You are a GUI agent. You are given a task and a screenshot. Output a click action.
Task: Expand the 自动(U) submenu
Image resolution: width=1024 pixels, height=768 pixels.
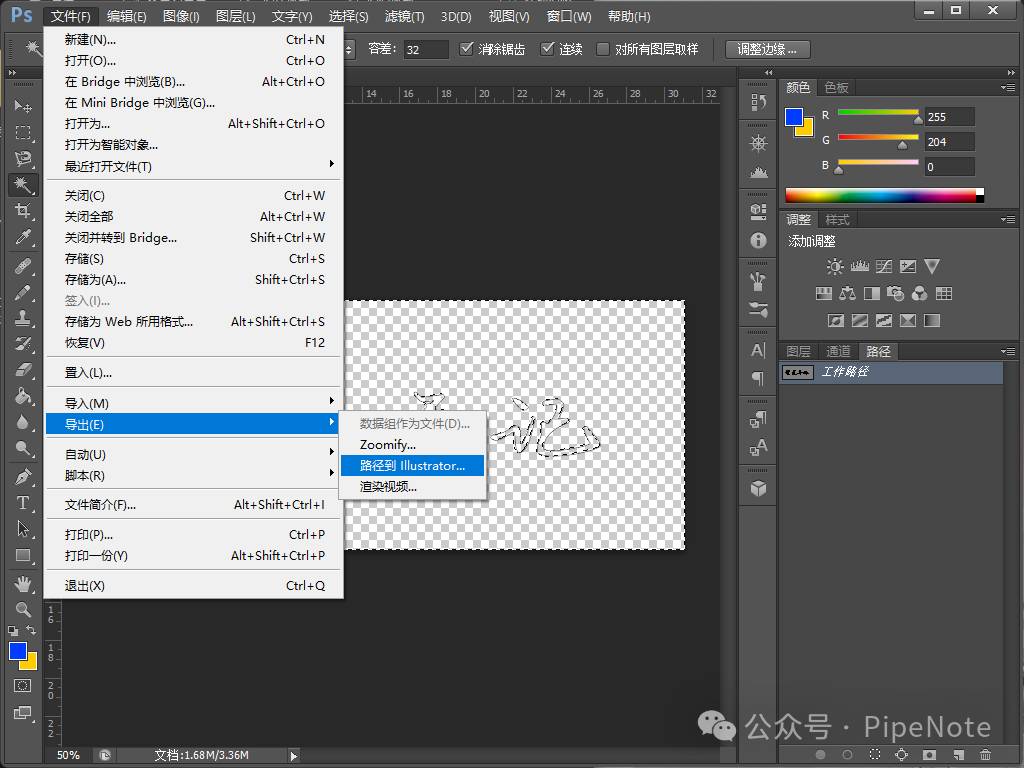(x=193, y=454)
